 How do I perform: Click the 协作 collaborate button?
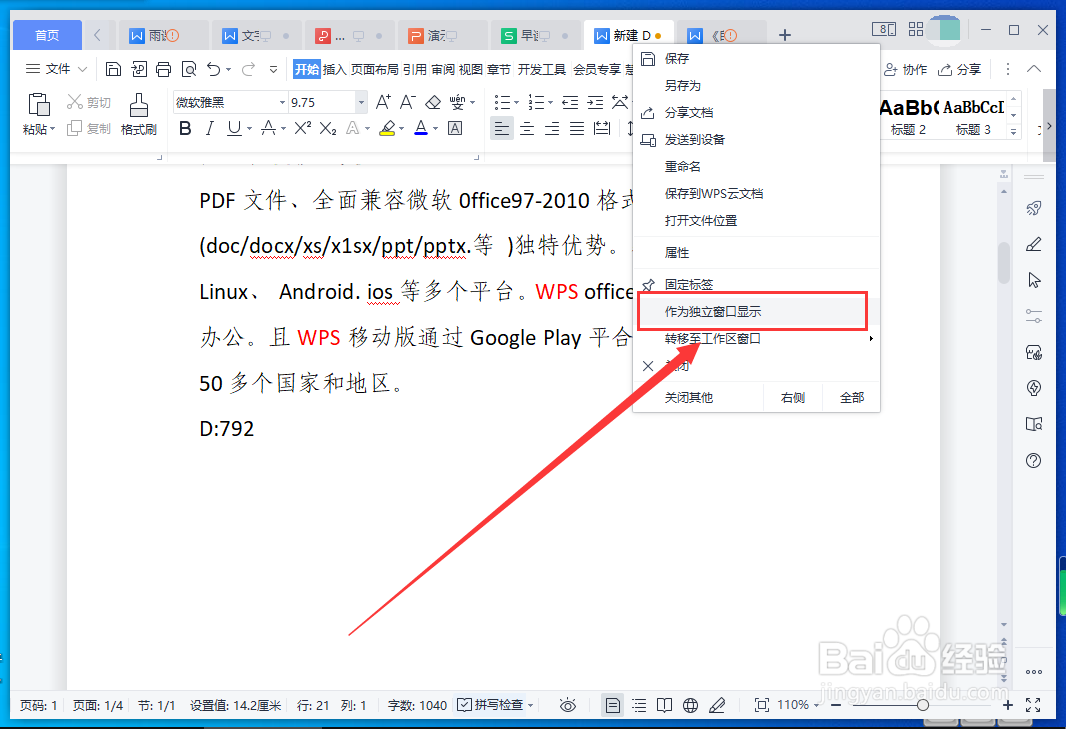point(906,69)
